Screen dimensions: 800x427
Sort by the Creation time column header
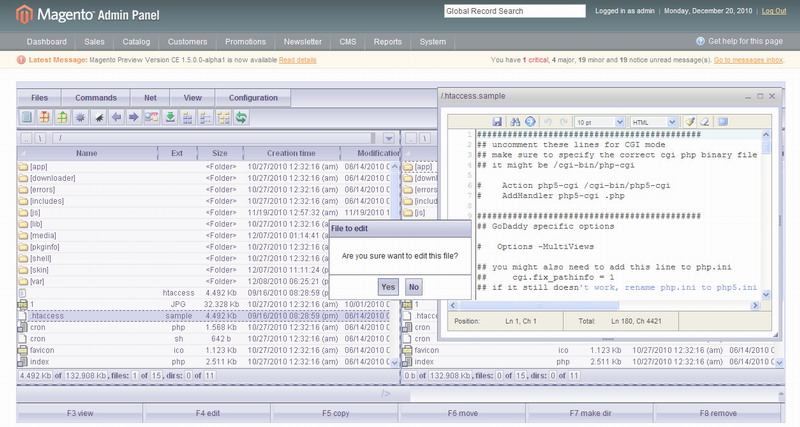[291, 153]
